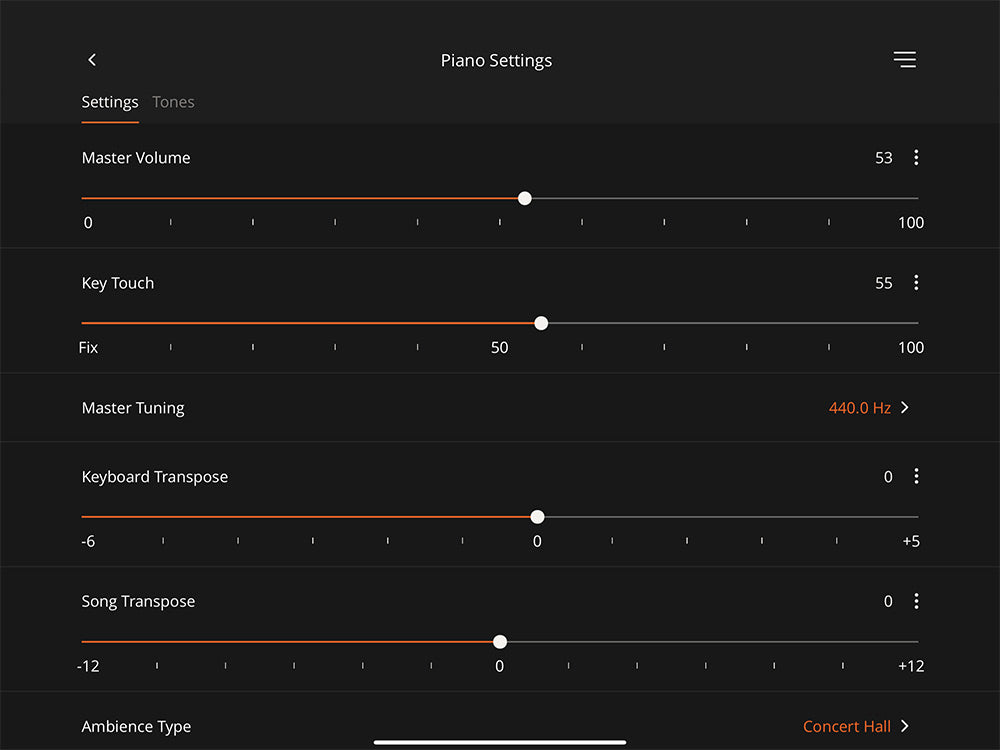The height and width of the screenshot is (750, 1000).
Task: Click the Master Volume slider handle
Action: [x=525, y=198]
